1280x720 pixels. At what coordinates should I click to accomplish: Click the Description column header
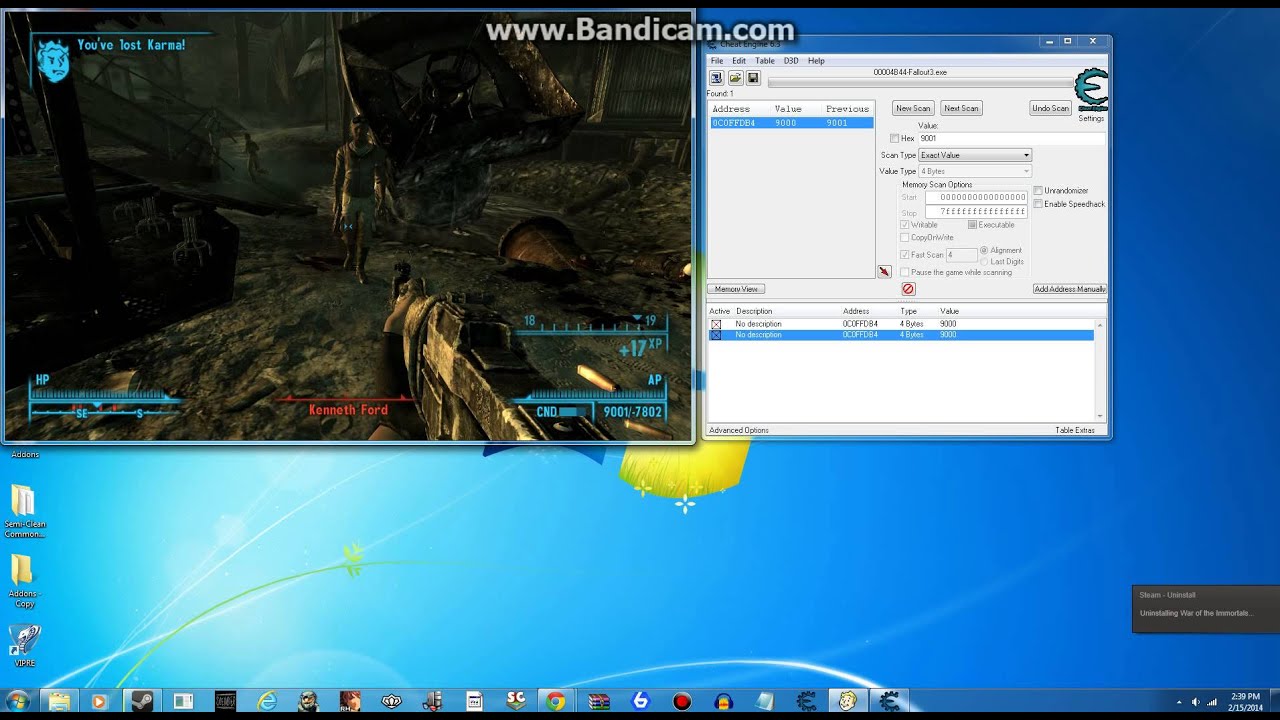tap(754, 311)
